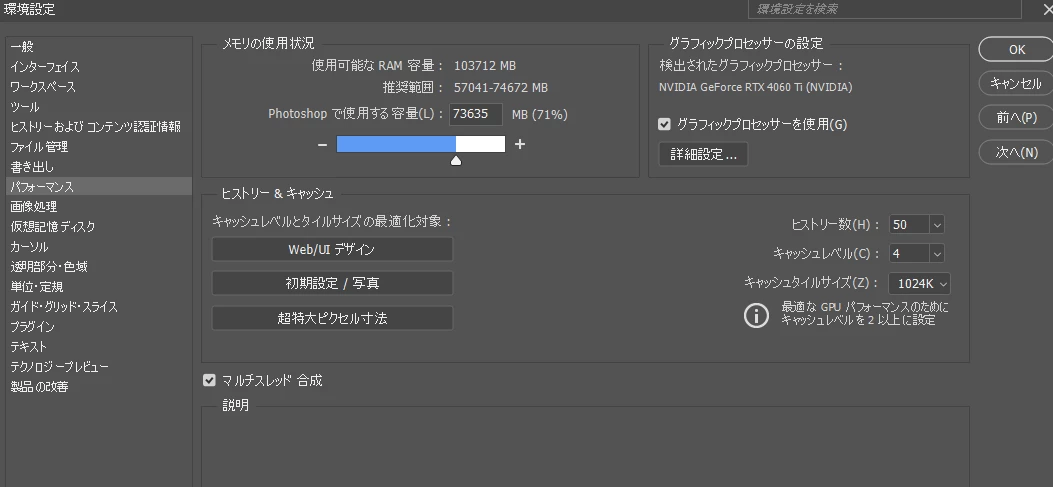This screenshot has height=487, width=1053.
Task: Click the MB (71%) label
Action: (x=540, y=115)
